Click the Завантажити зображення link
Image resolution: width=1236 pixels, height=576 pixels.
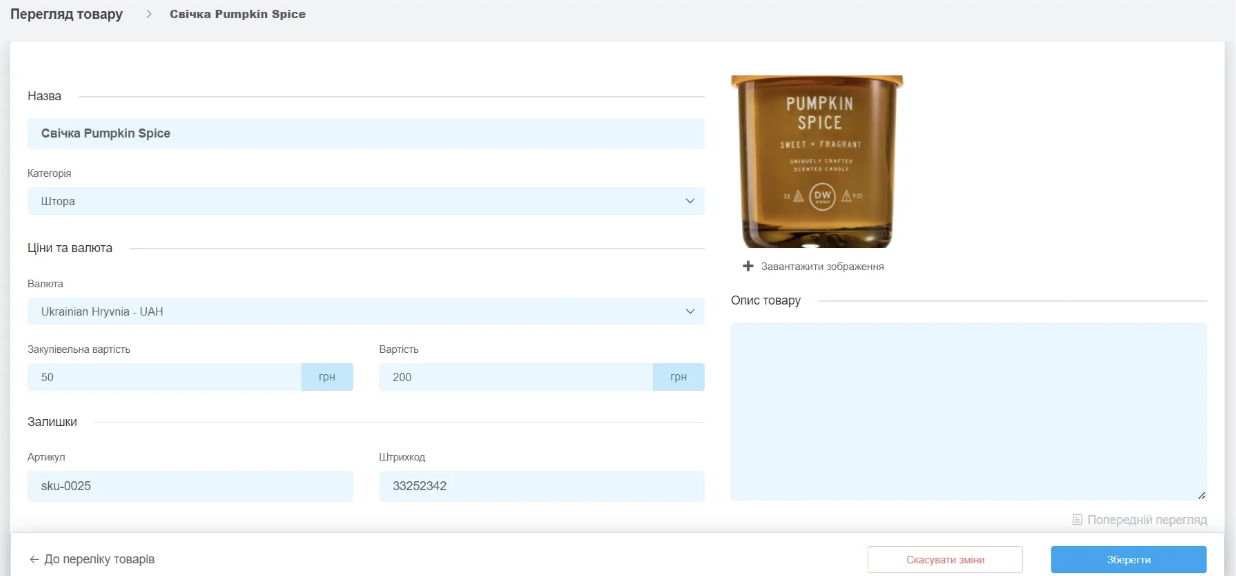822,267
